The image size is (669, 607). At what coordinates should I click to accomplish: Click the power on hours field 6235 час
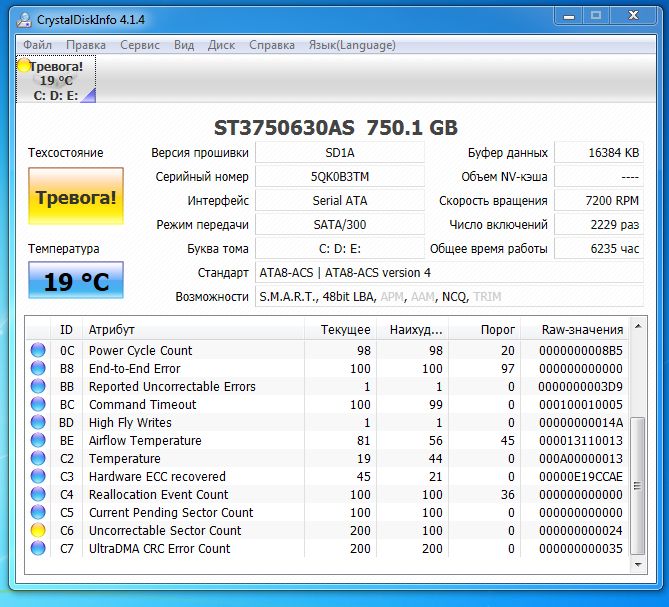(x=599, y=248)
